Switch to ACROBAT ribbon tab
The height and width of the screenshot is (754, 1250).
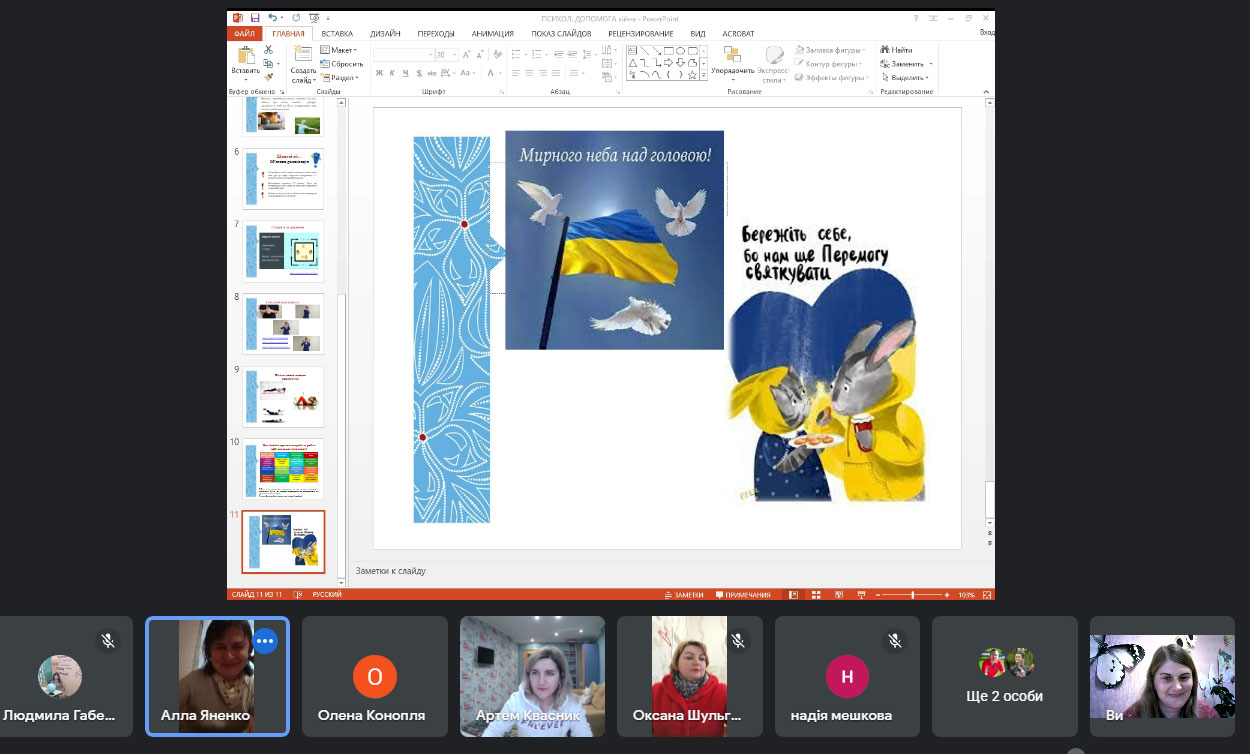click(738, 33)
